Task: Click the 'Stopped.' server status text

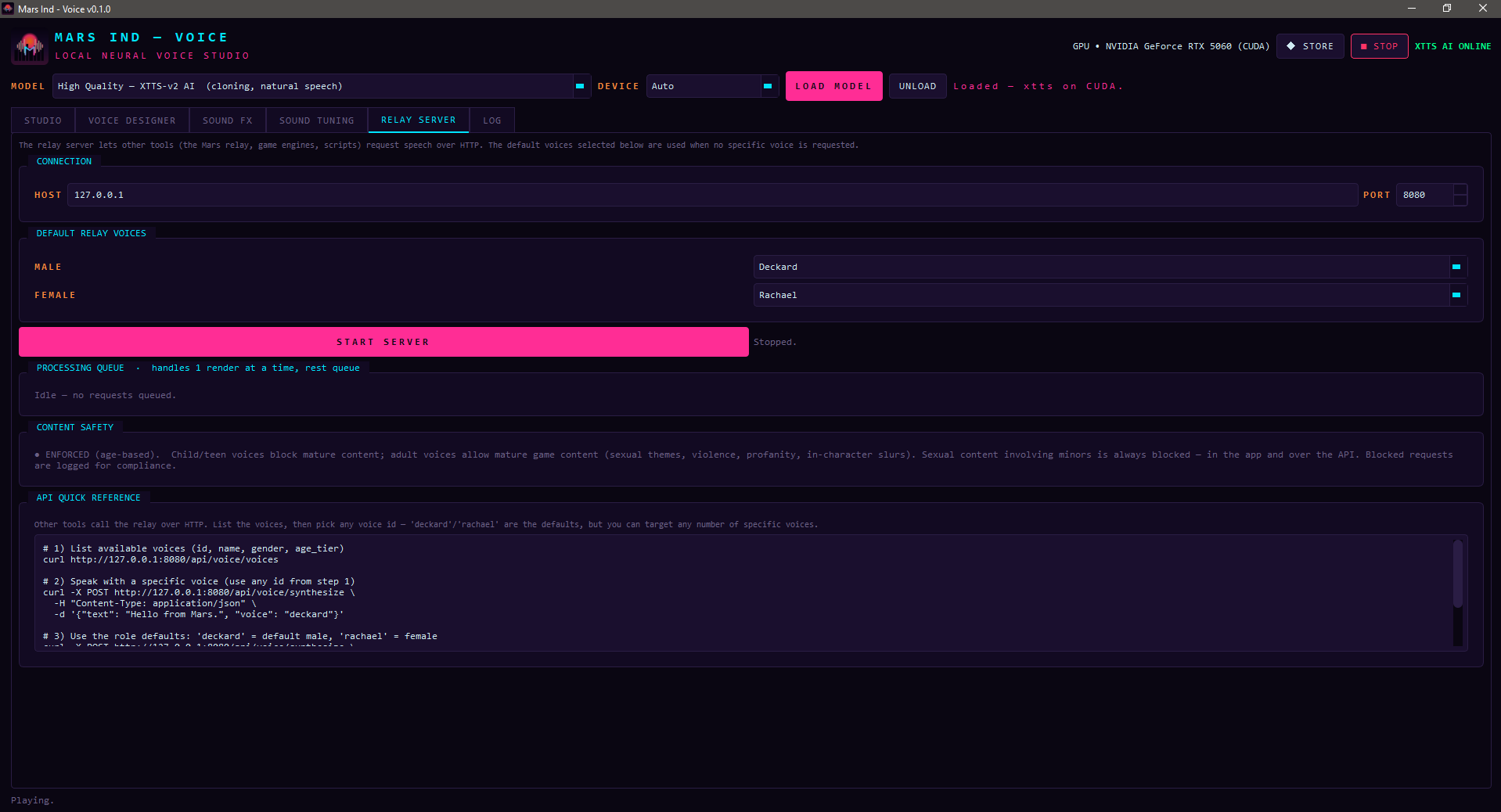Action: click(775, 342)
